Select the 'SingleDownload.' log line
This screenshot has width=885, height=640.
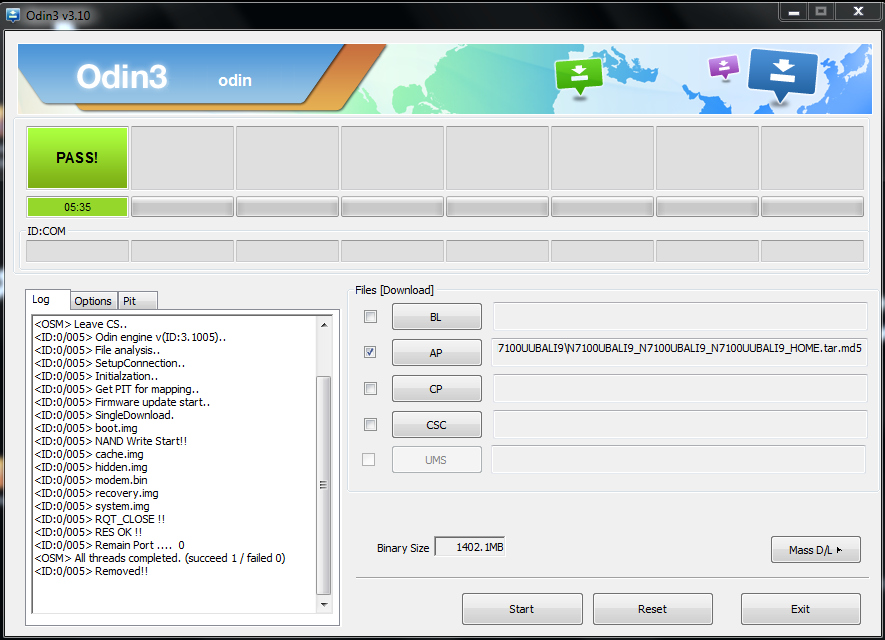point(104,415)
